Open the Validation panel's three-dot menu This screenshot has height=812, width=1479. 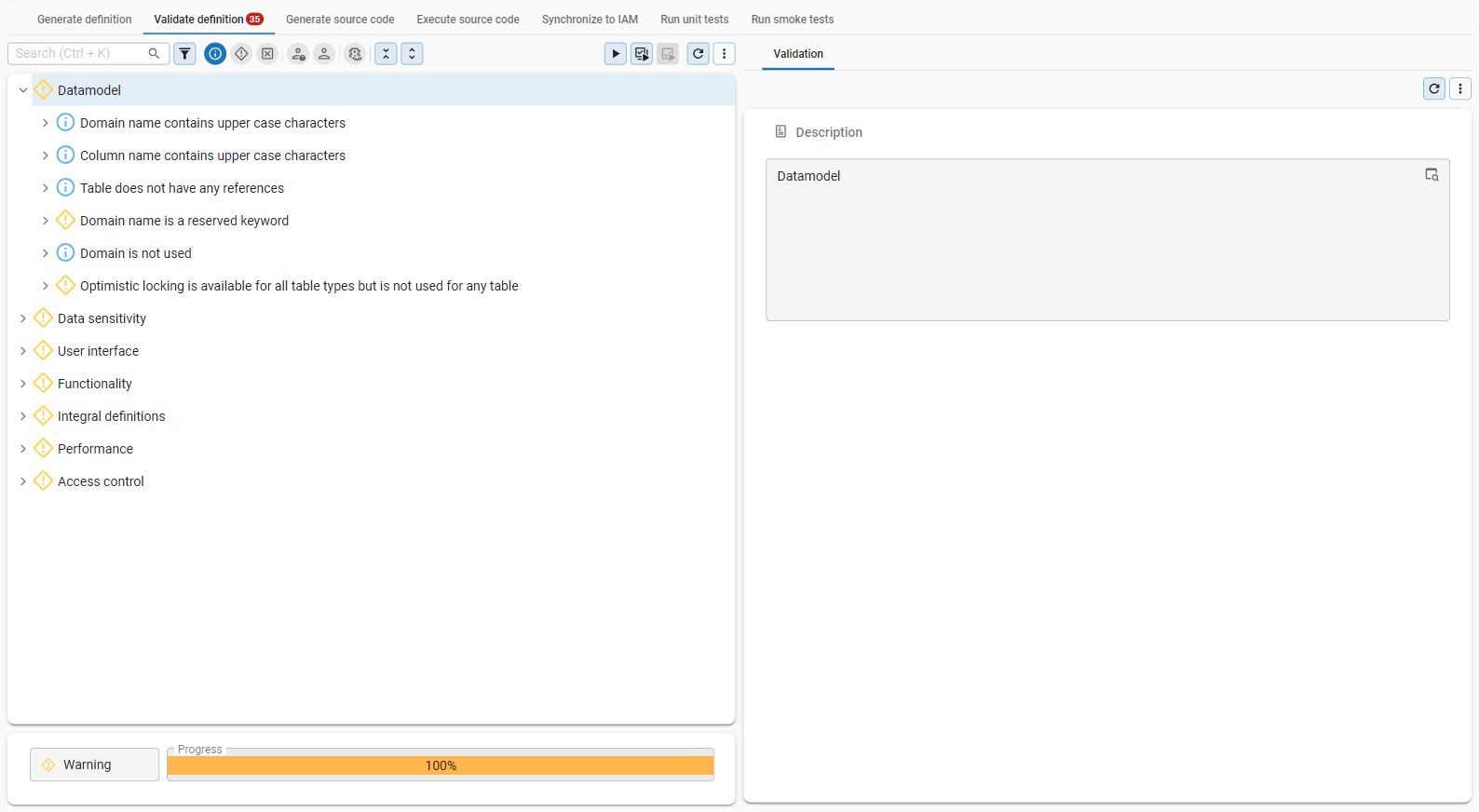(x=1460, y=88)
